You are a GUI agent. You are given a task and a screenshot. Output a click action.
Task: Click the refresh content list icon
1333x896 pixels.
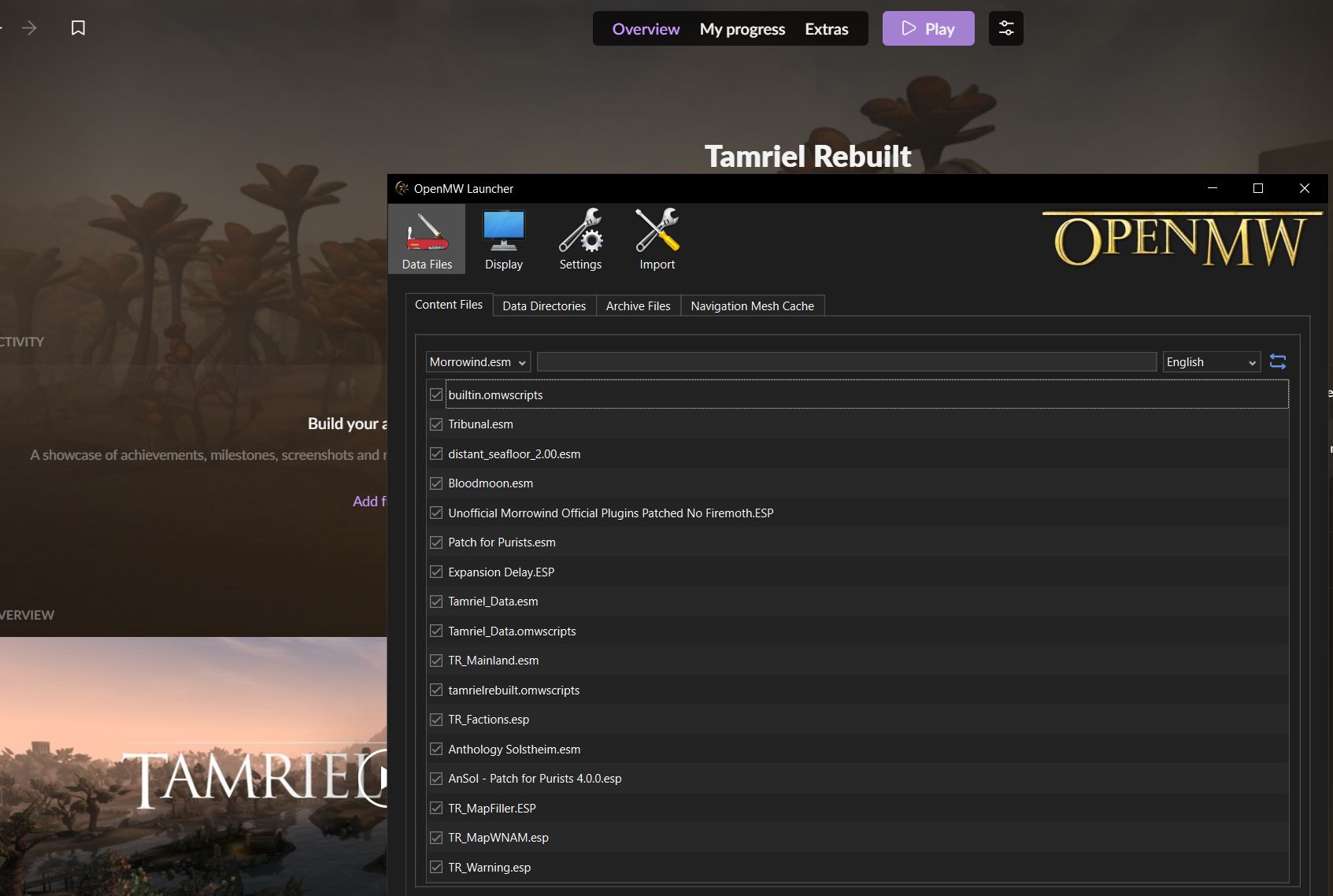click(1278, 361)
